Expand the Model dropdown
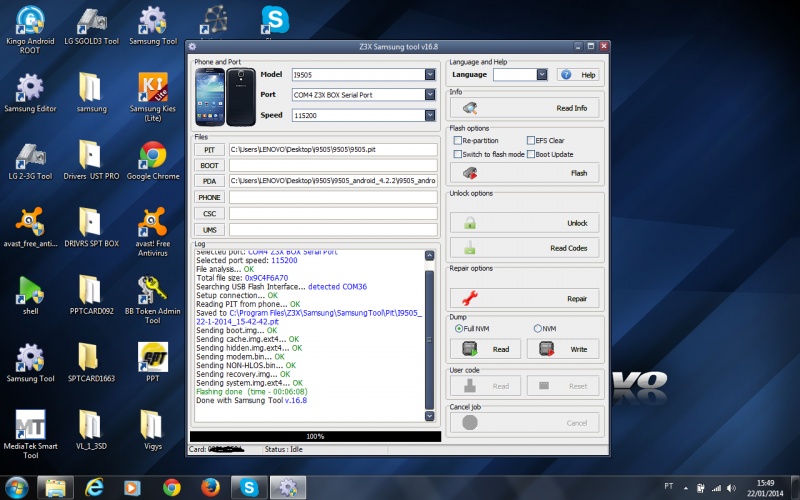Screen dimensions: 800x500 point(430,74)
